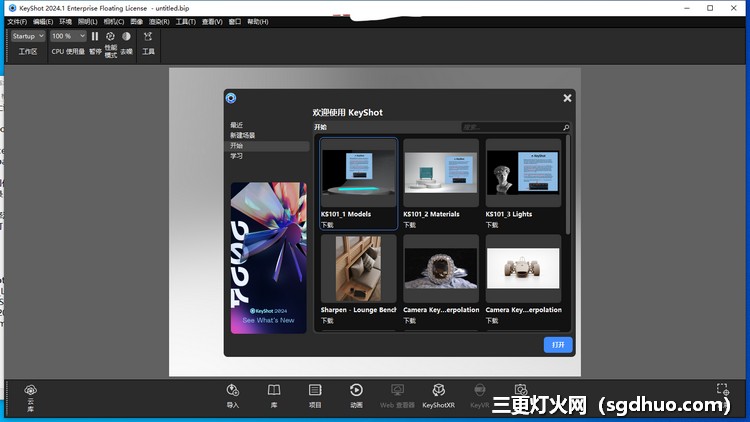The image size is (750, 422).
Task: Click the KeyShot 2024 See What's New banner
Action: [x=268, y=258]
